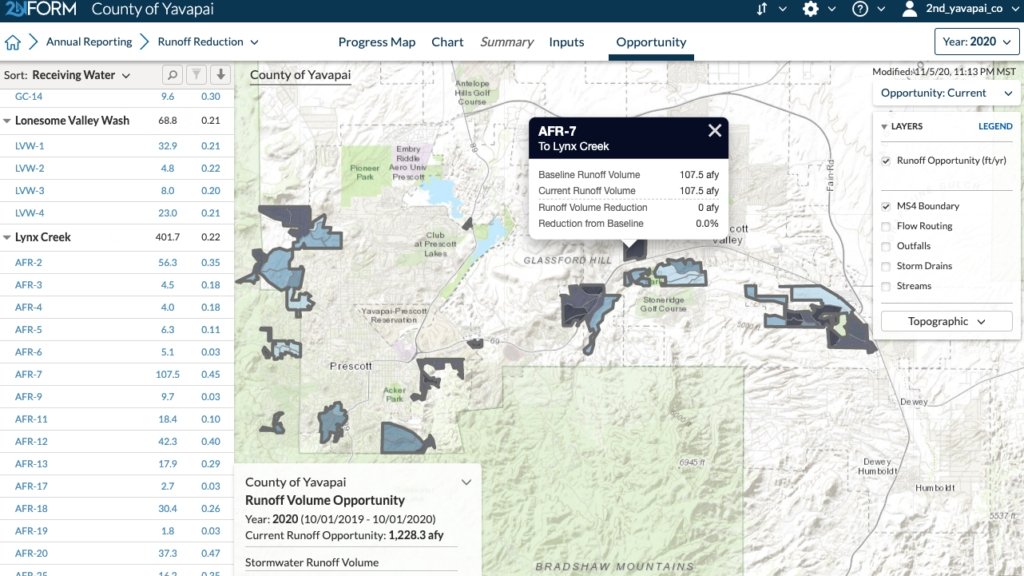
Task: Open the settings gear menu
Action: (811, 10)
